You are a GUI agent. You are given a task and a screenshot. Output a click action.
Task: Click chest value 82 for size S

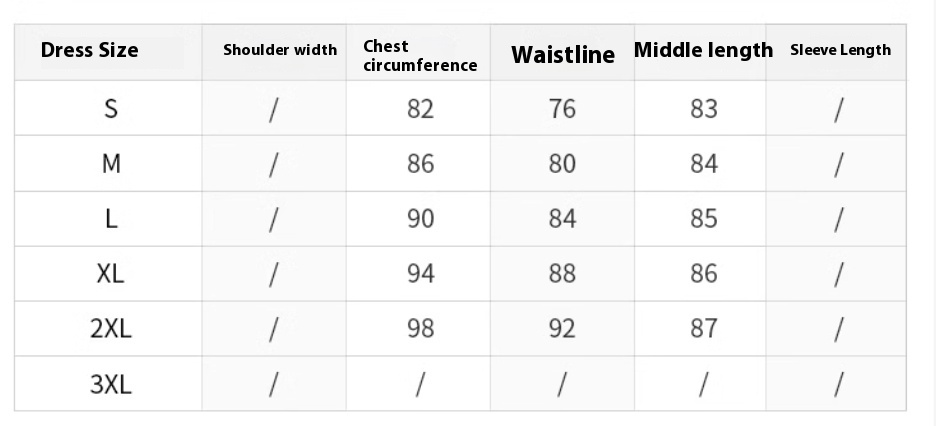click(x=421, y=109)
